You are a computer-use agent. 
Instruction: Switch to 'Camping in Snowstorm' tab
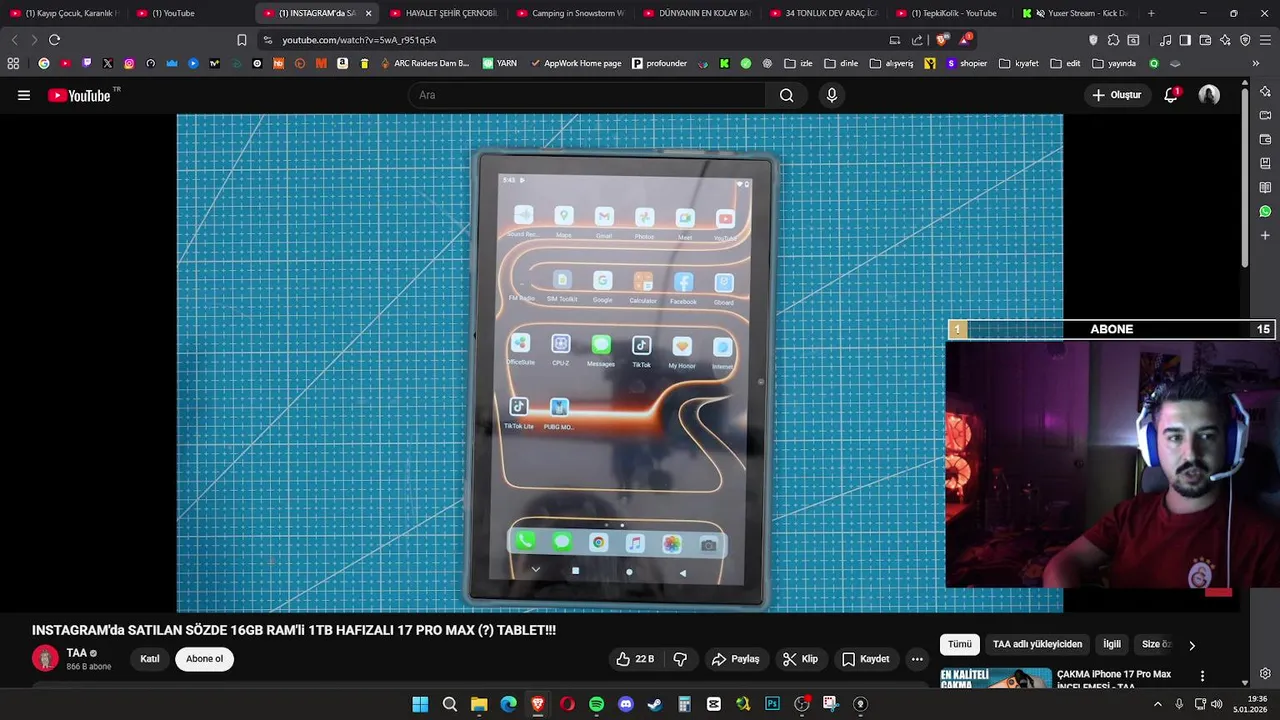coord(568,13)
